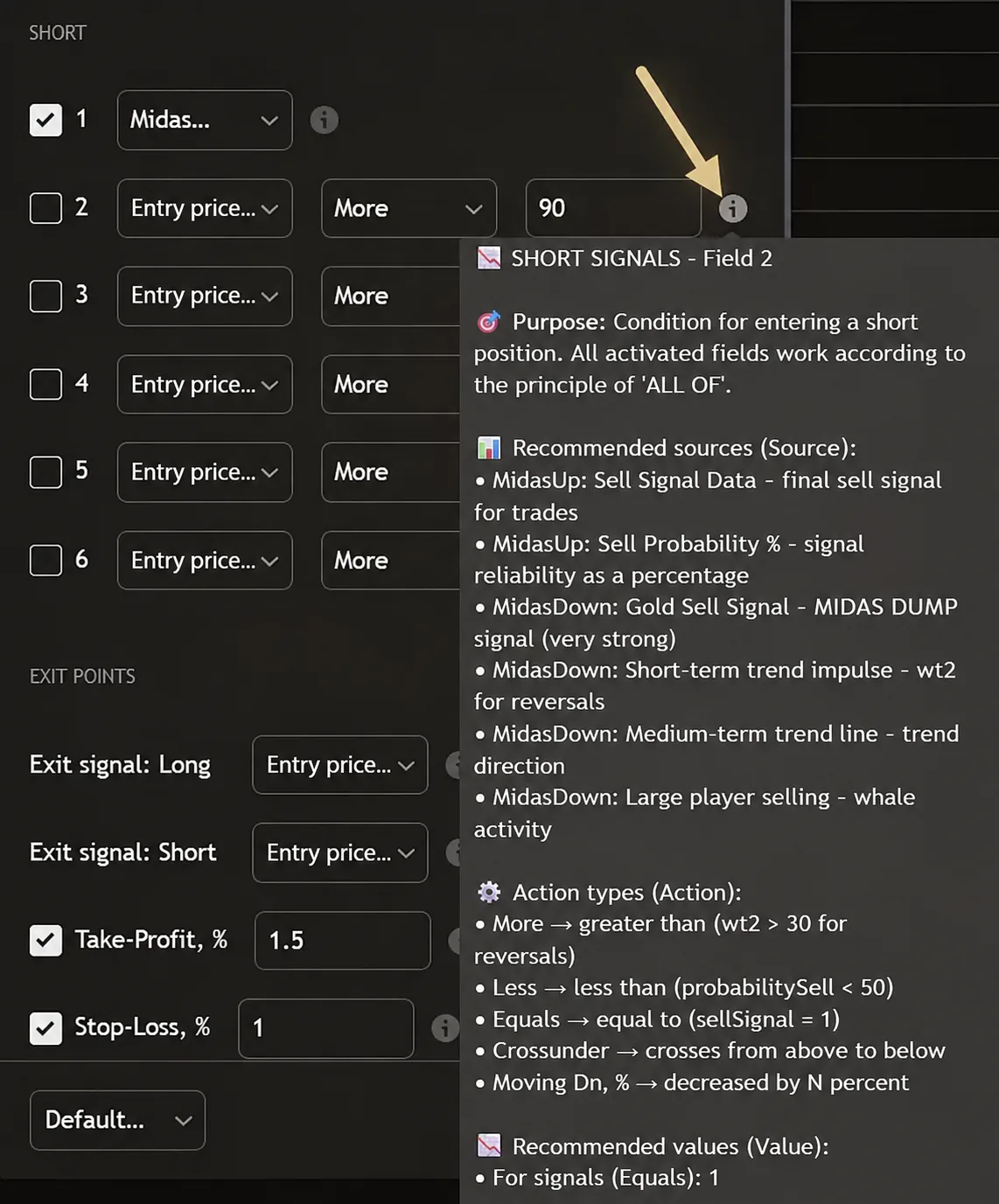
Task: Enable Short condition 5 checkbox
Action: [x=45, y=472]
